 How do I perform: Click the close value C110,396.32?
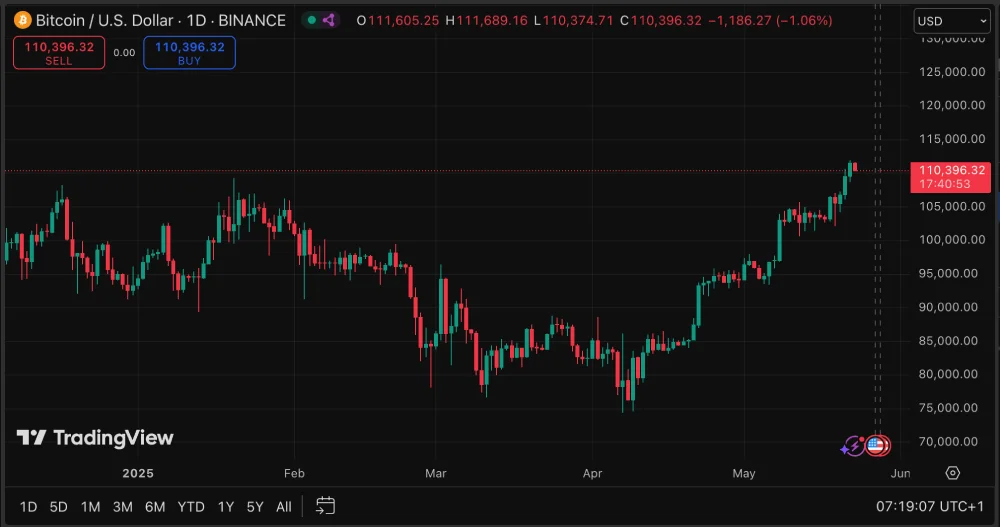click(661, 20)
